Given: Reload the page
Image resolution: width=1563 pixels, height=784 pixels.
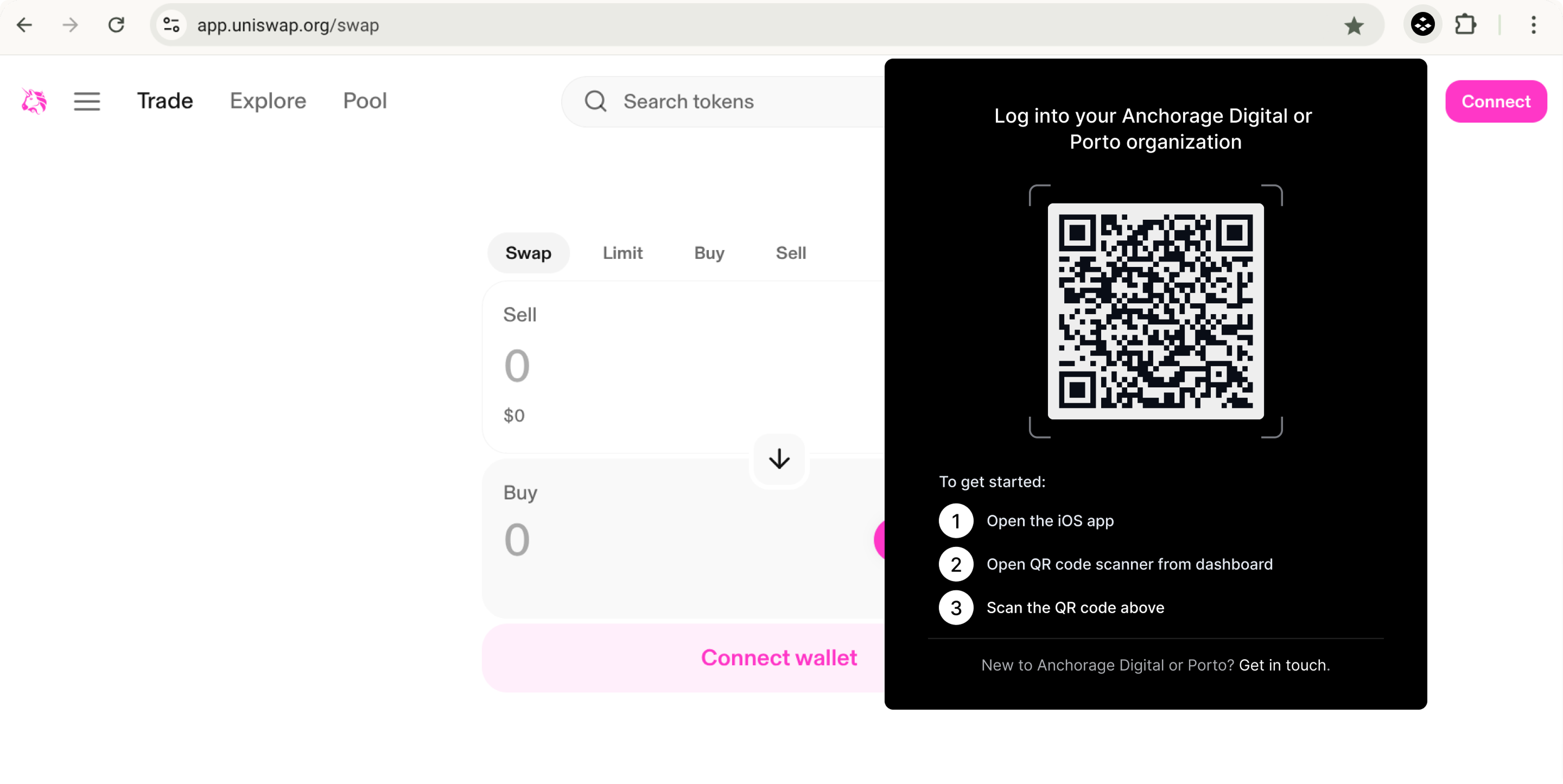Looking at the screenshot, I should pos(116,25).
